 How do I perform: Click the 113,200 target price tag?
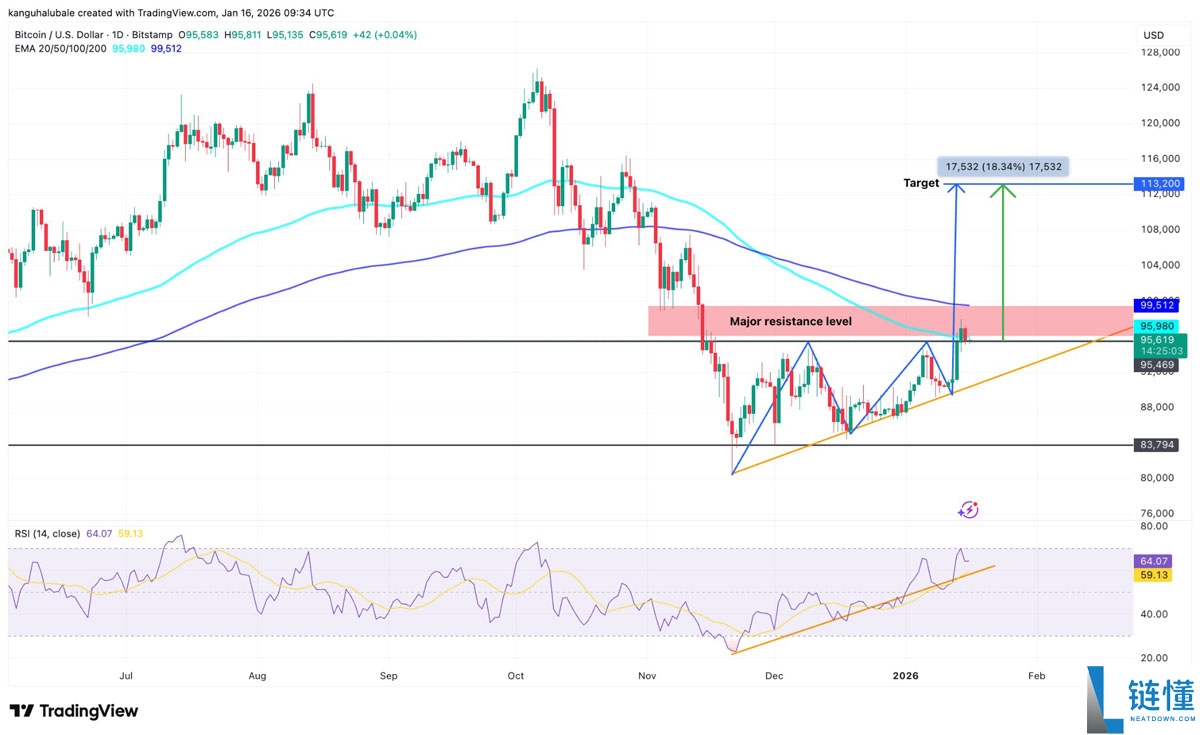click(x=1159, y=184)
